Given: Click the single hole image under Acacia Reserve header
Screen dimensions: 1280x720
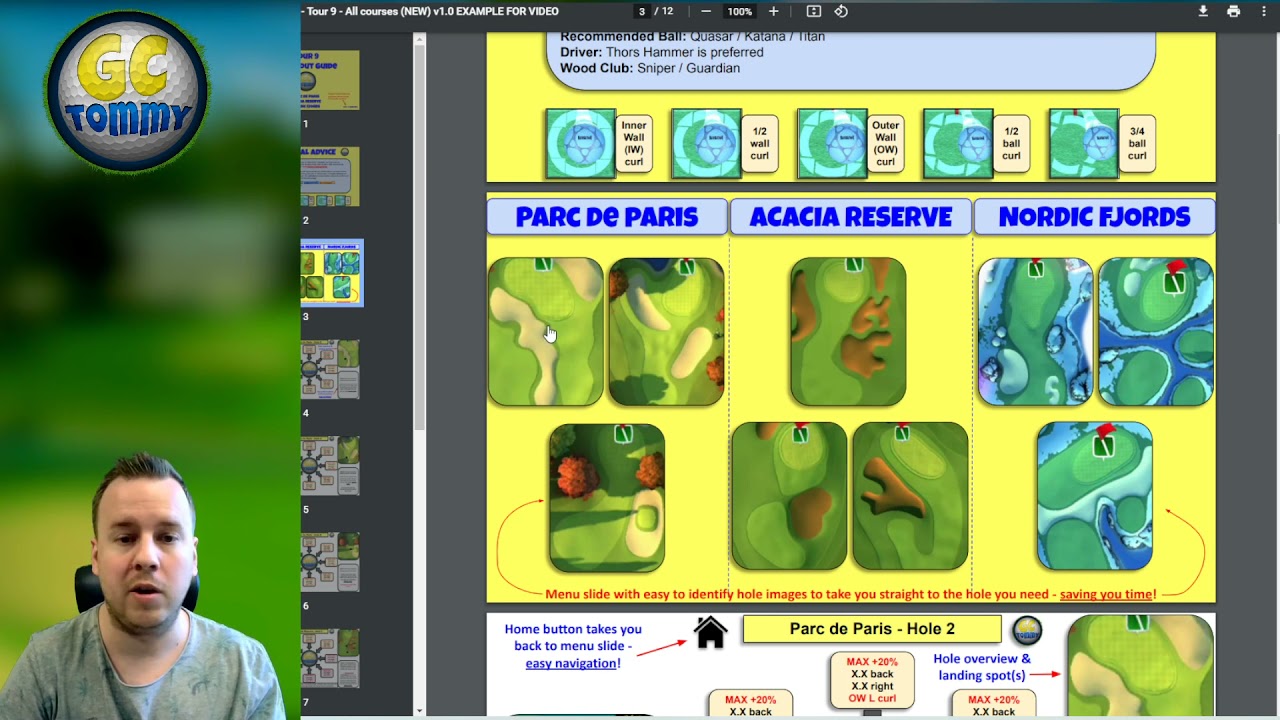Looking at the screenshot, I should [x=848, y=332].
